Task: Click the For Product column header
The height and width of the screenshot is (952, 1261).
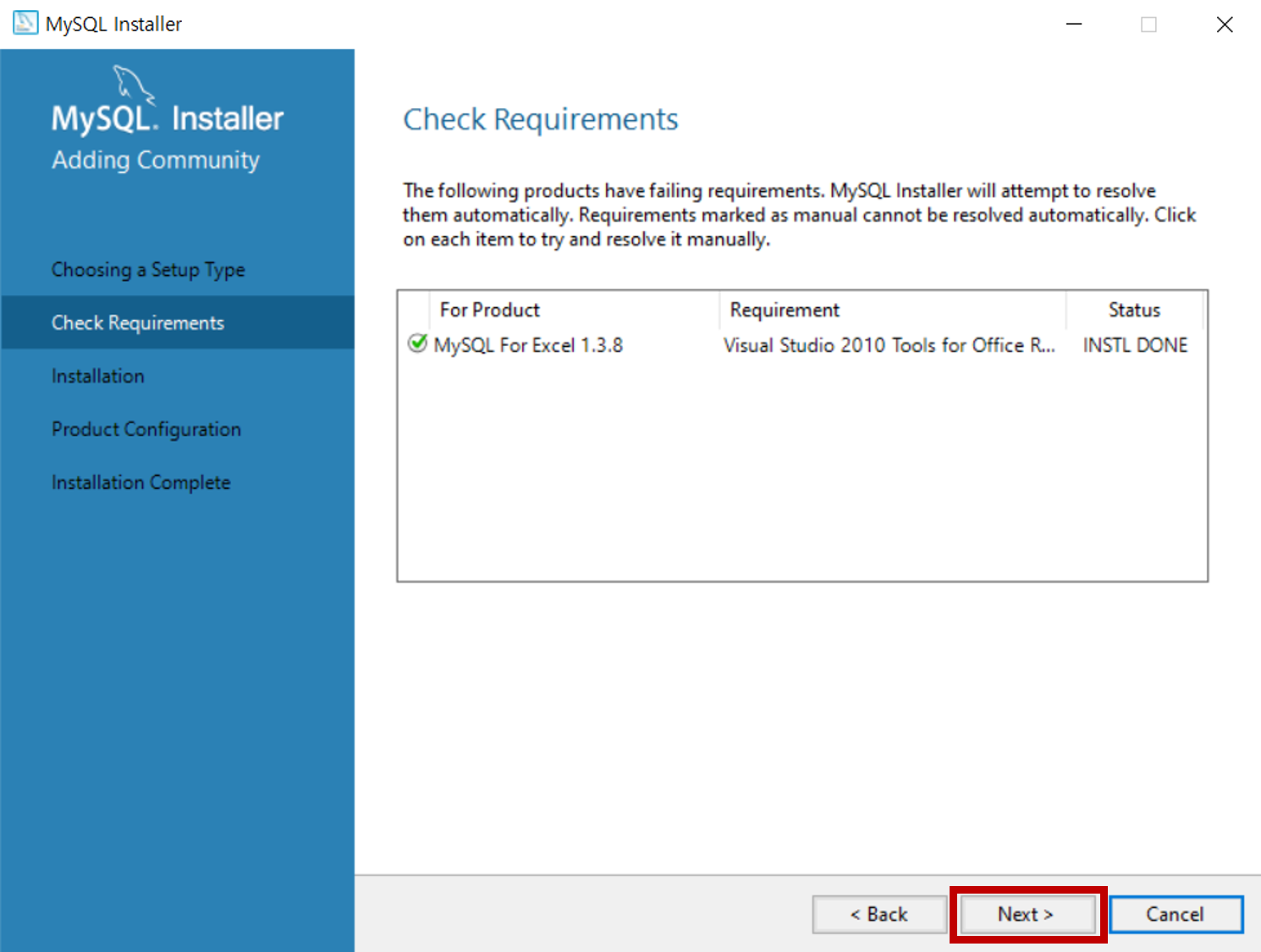Action: 575,310
